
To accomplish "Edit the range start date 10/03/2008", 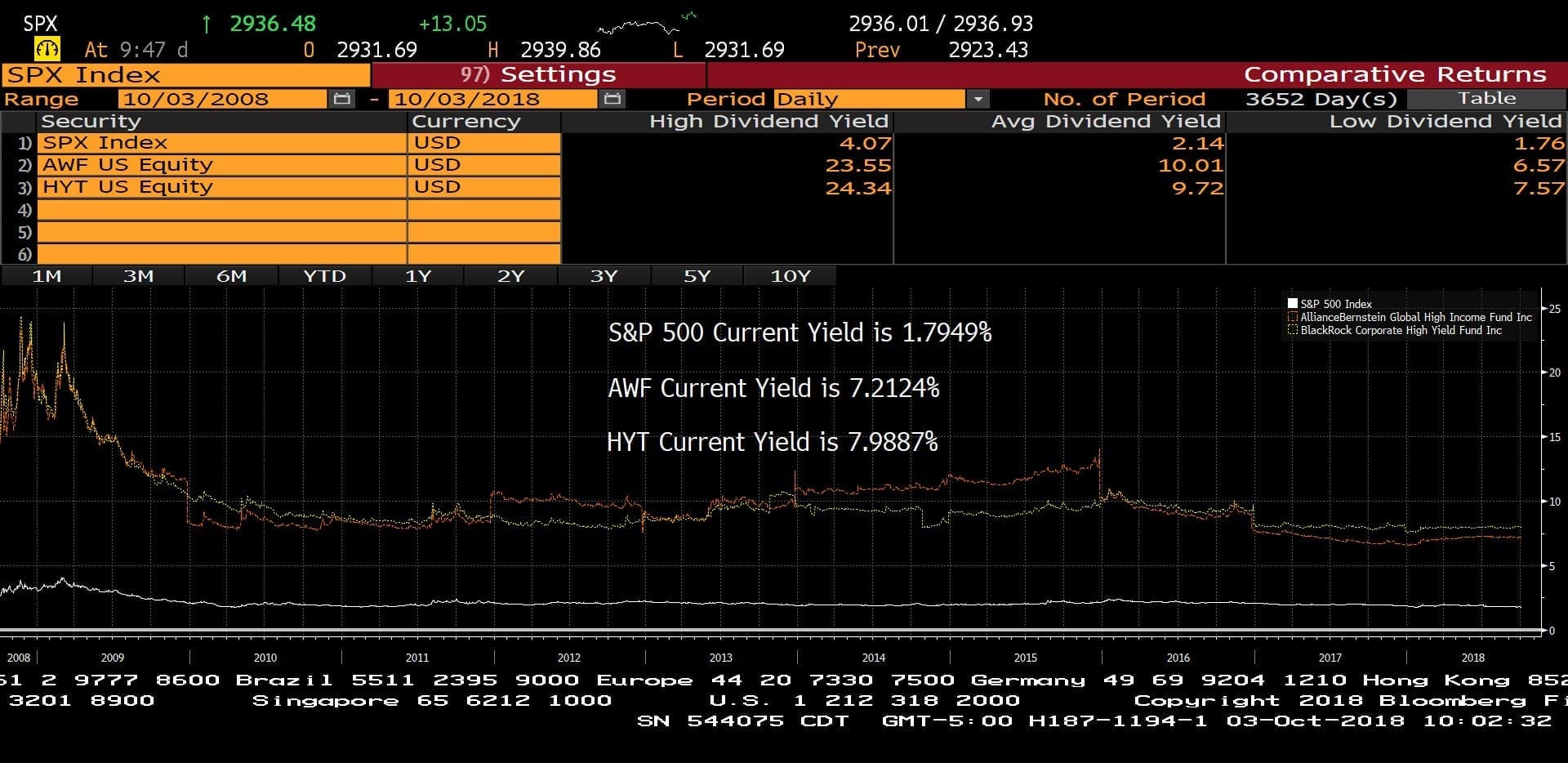I will [x=222, y=100].
